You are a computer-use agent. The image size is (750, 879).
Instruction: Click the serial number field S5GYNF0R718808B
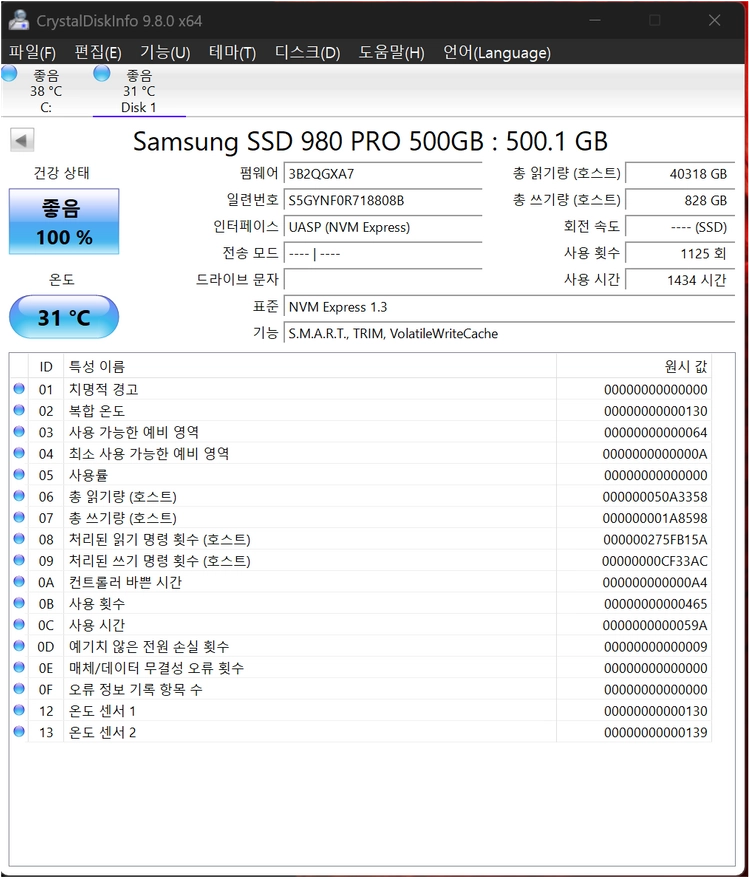383,200
